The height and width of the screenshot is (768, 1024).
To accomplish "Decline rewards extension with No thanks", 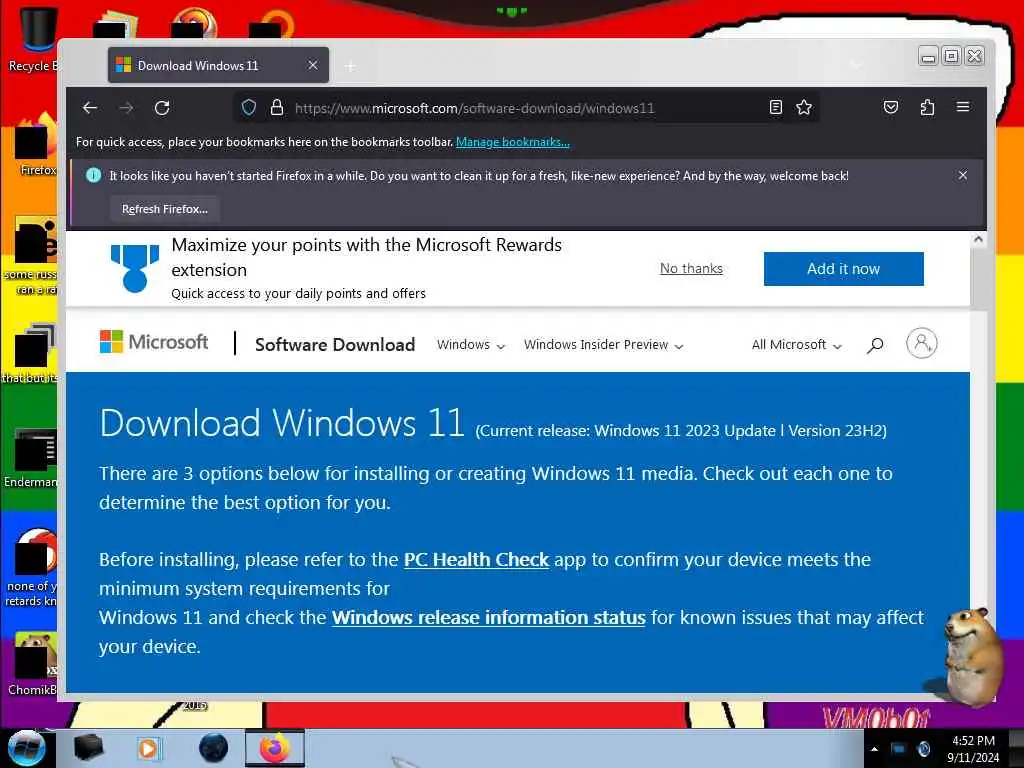I will [691, 268].
